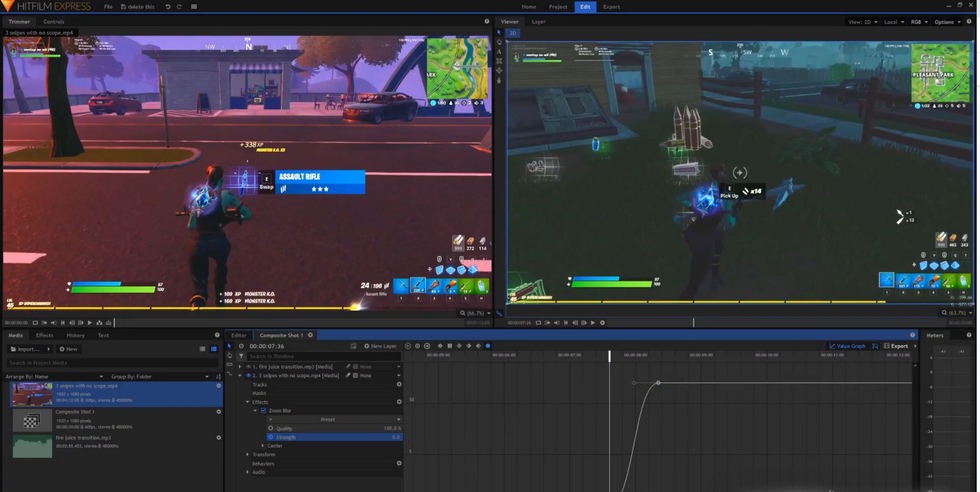The height and width of the screenshot is (492, 980).
Task: Click the gear beside Composite Shot 1 media item
Action: (219, 412)
